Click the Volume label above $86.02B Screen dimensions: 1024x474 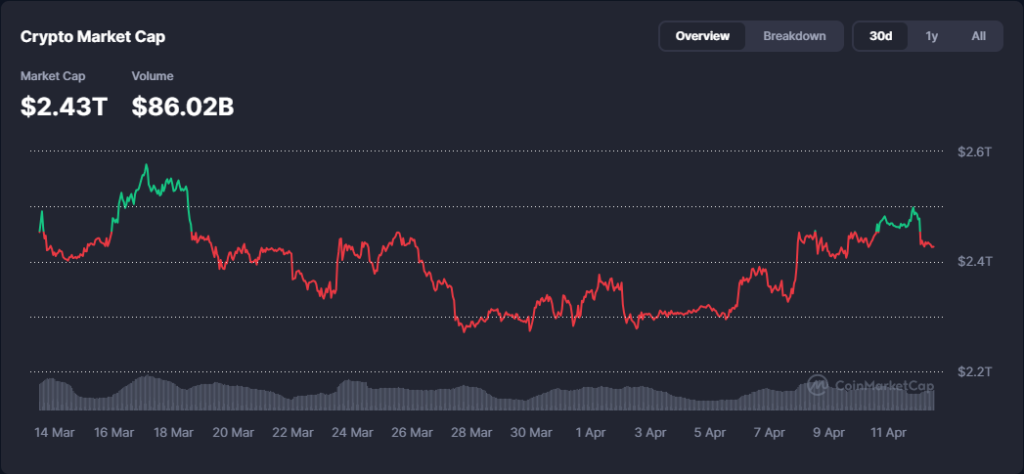pos(152,76)
